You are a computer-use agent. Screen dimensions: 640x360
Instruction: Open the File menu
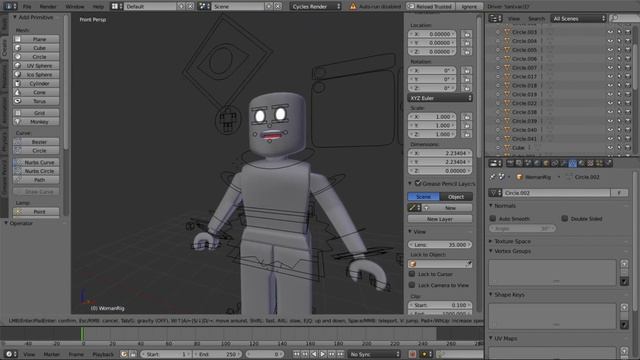pyautogui.click(x=27, y=7)
